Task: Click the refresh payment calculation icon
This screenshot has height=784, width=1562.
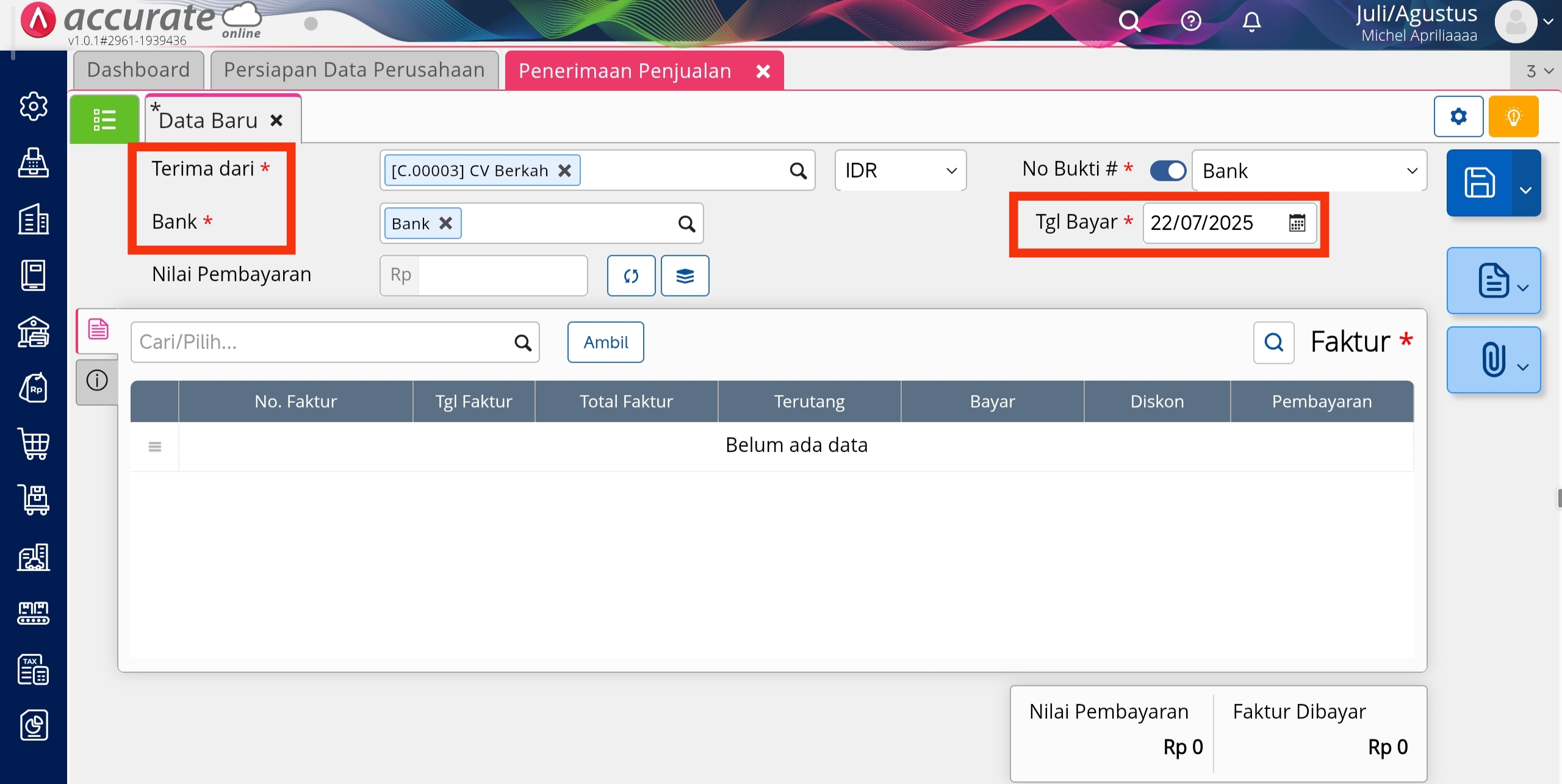Action: (631, 276)
